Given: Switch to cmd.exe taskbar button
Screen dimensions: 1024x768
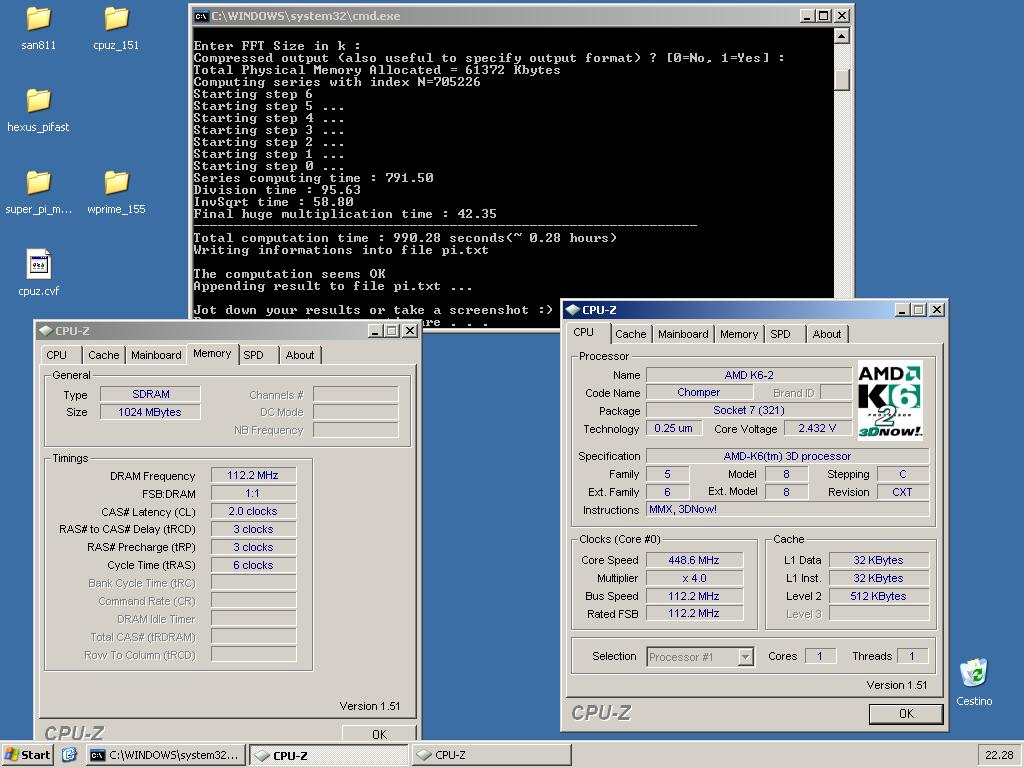Looking at the screenshot, I should [166, 755].
